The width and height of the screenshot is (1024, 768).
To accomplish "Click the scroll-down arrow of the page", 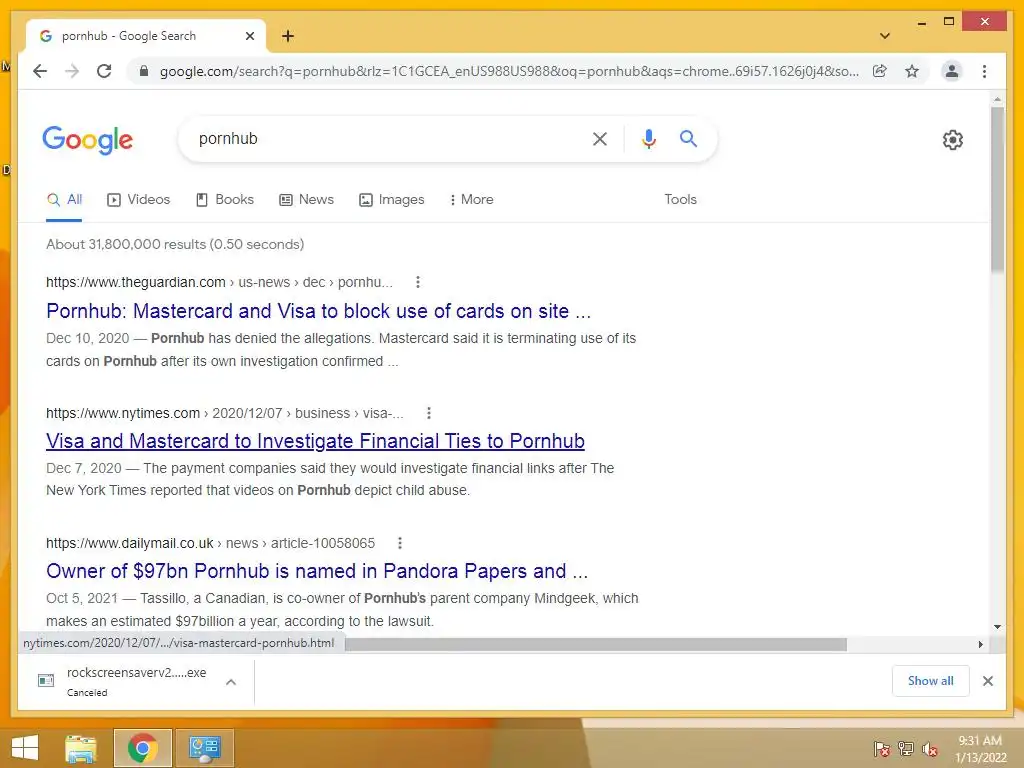I will pos(997,627).
